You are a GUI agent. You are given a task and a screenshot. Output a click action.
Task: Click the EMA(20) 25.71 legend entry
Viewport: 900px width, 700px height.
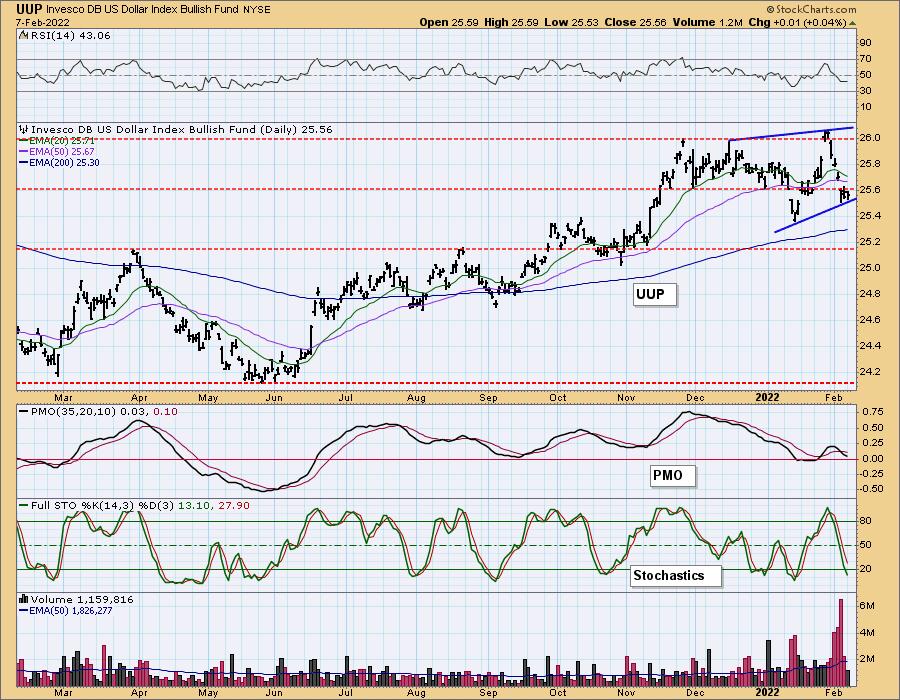point(62,141)
